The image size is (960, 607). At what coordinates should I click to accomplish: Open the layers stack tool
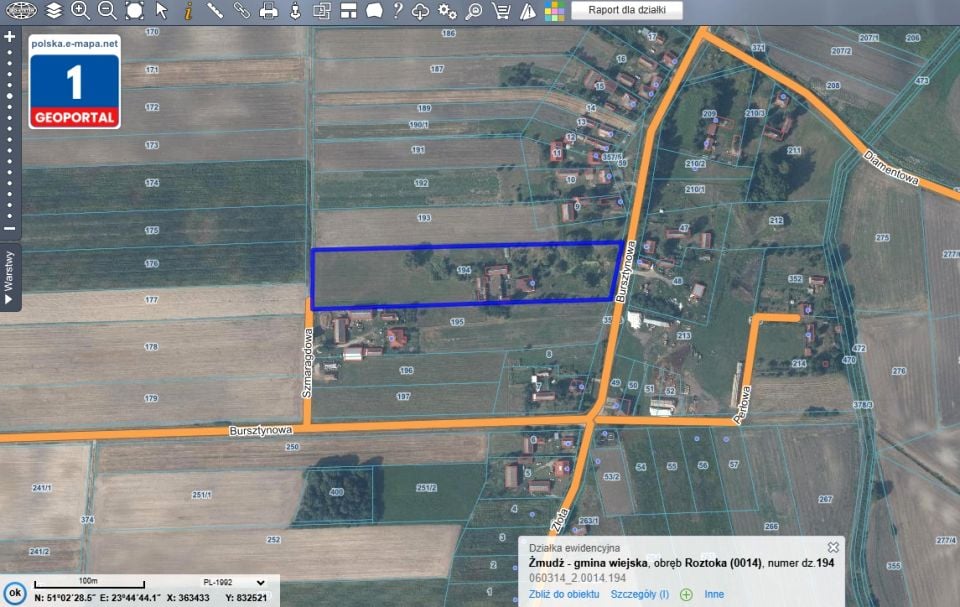click(54, 10)
